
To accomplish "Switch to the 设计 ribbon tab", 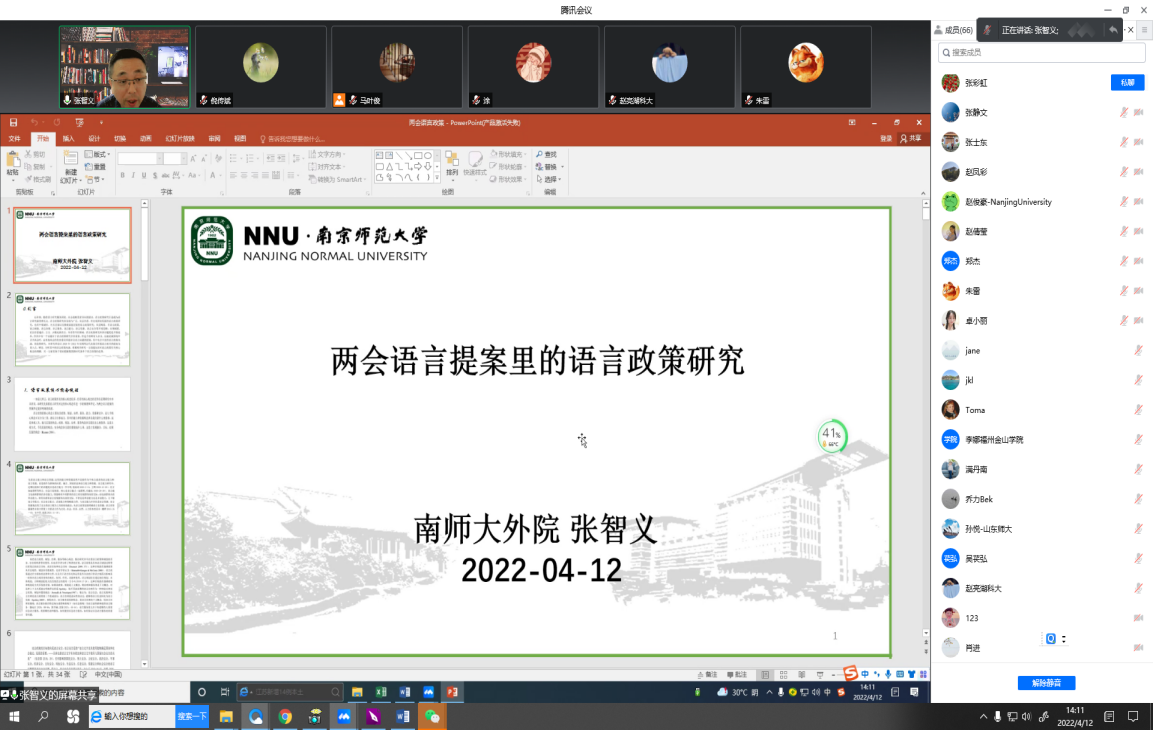I will click(94, 139).
